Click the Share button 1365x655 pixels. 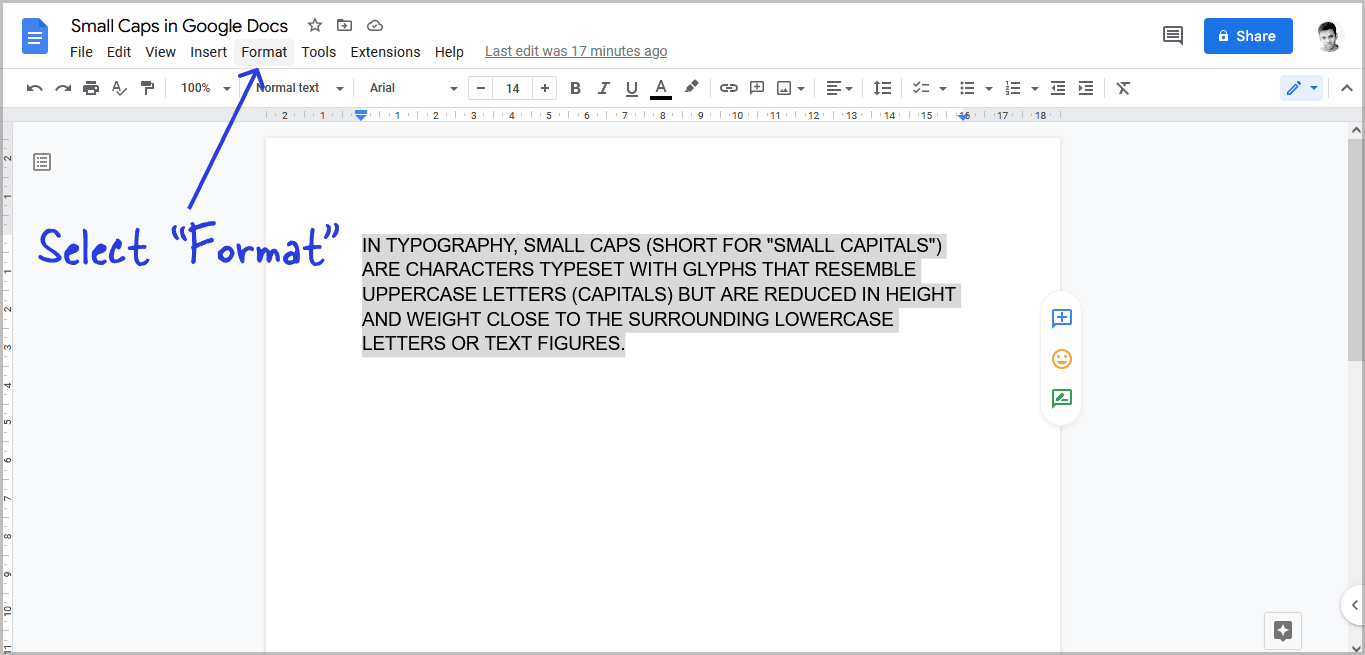pyautogui.click(x=1248, y=36)
